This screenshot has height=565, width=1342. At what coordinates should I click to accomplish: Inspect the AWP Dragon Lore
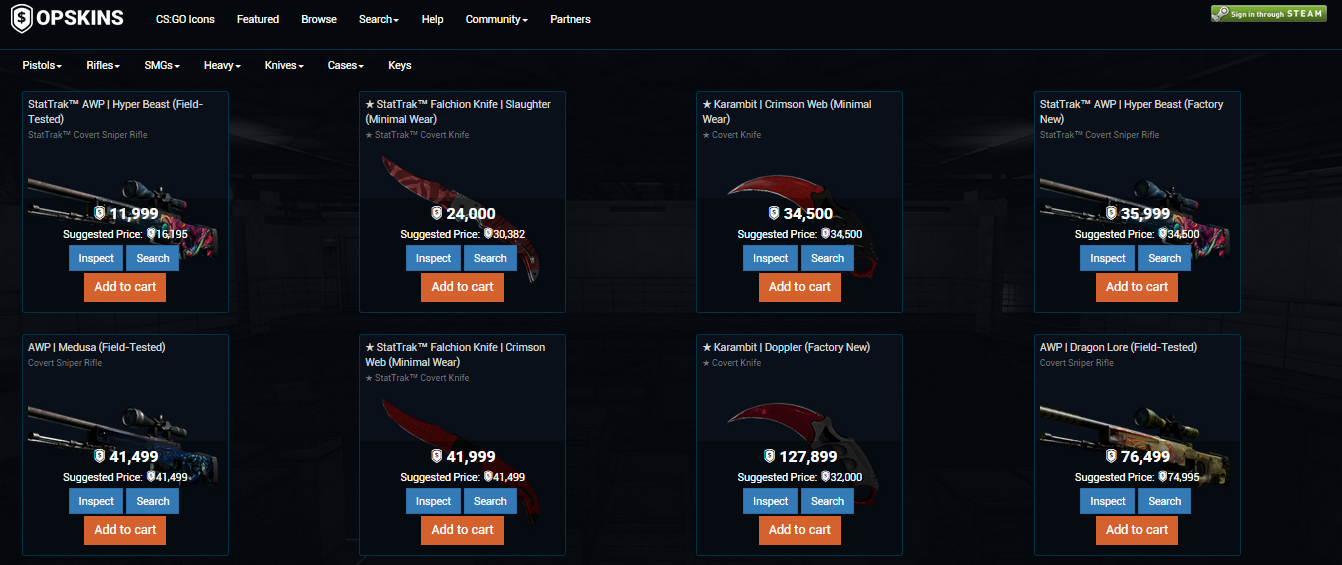pos(1107,501)
